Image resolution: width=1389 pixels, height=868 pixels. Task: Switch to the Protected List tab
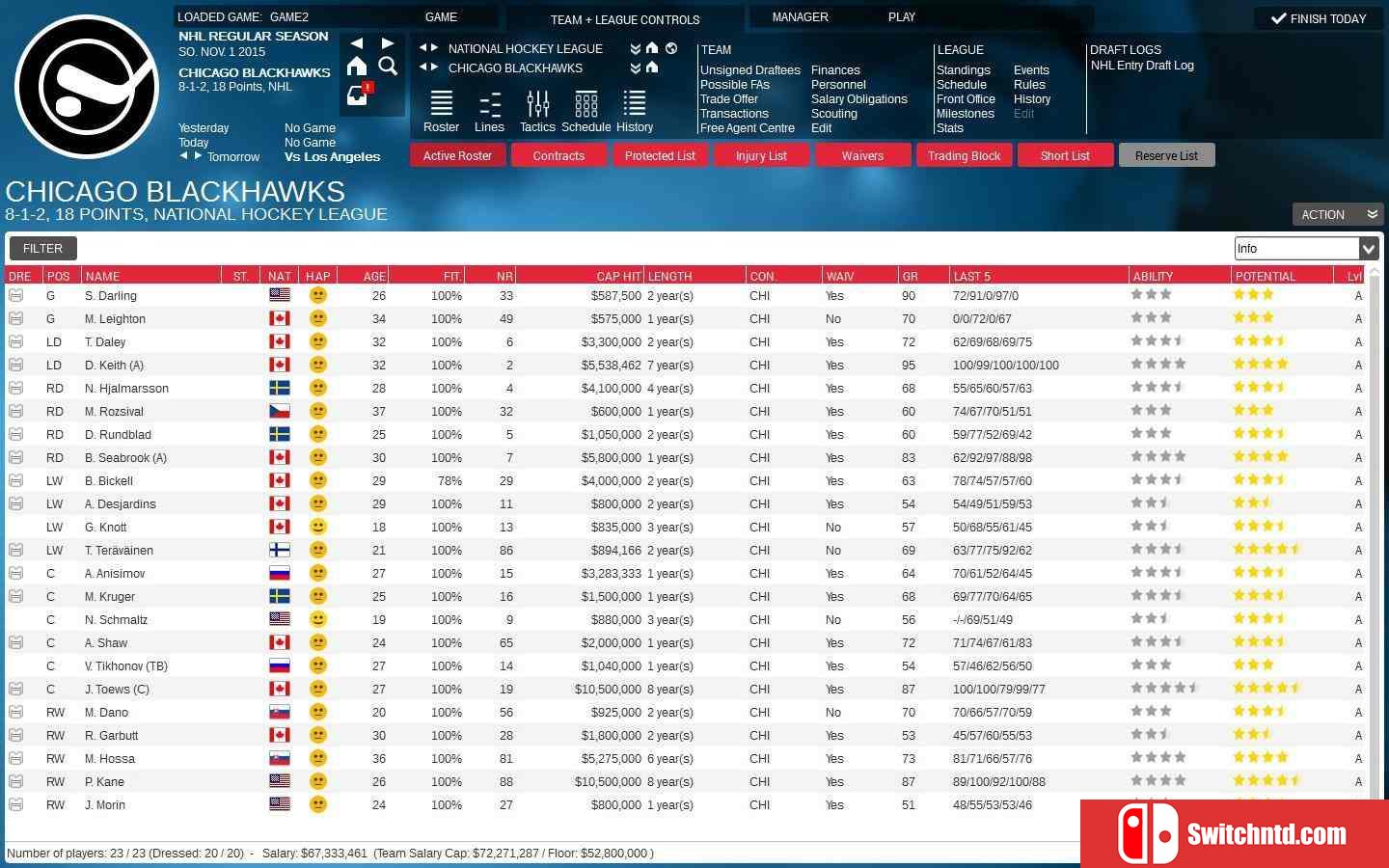click(660, 155)
